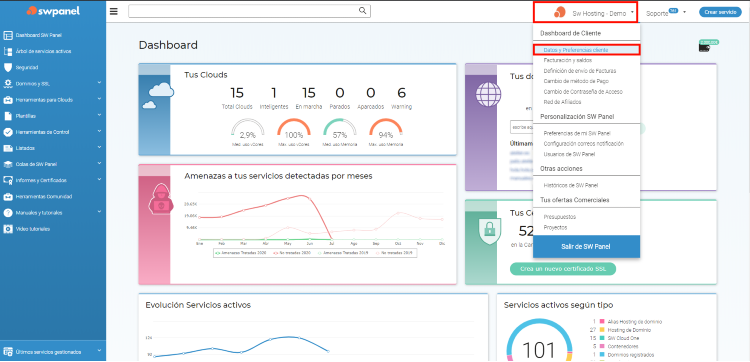Screen dimensions: 750x362
Task: Expand the Plantillas sidebar section
Action: [99, 115]
